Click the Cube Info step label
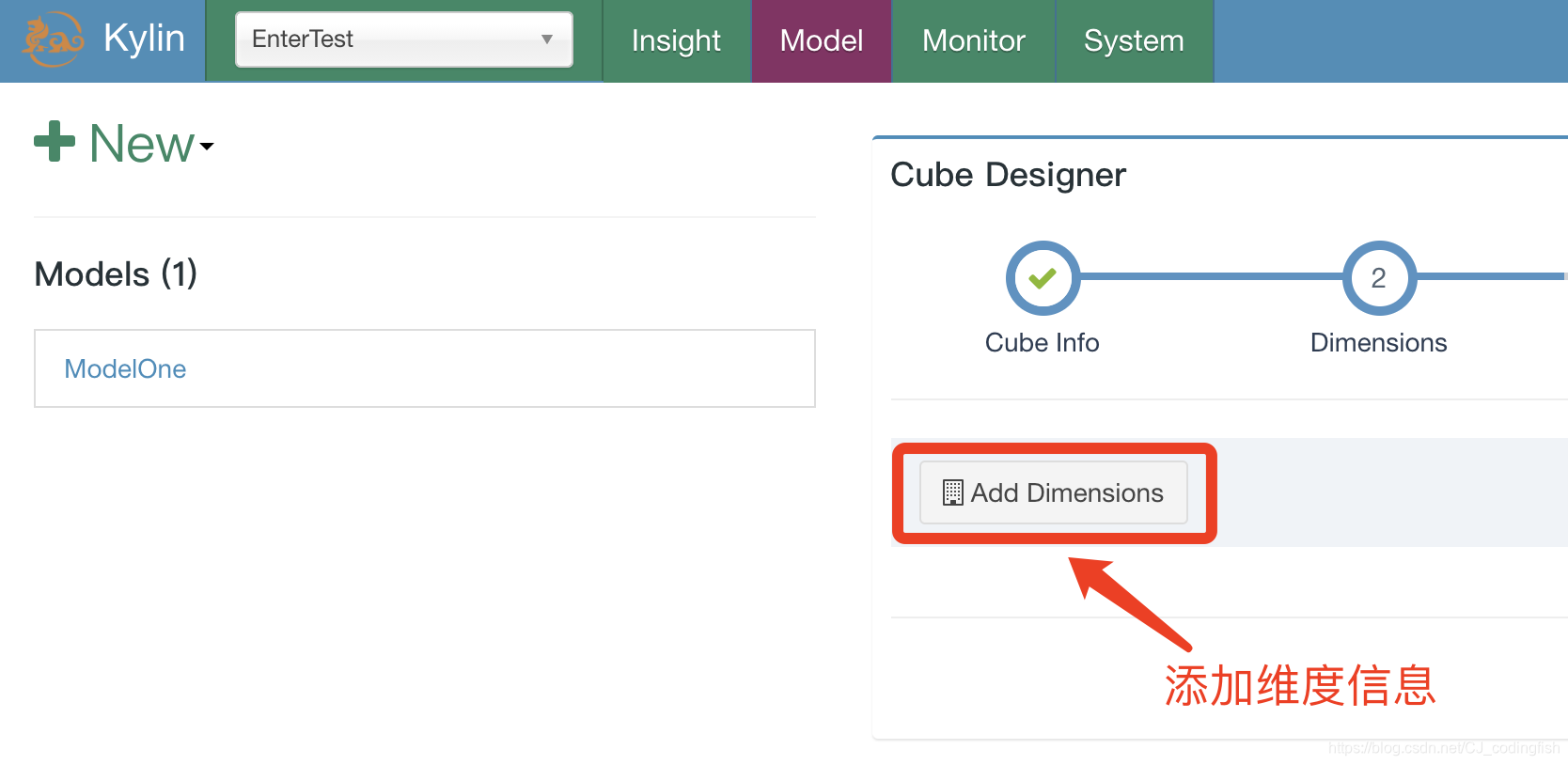Viewport: 1568px width, 765px height. point(1042,342)
